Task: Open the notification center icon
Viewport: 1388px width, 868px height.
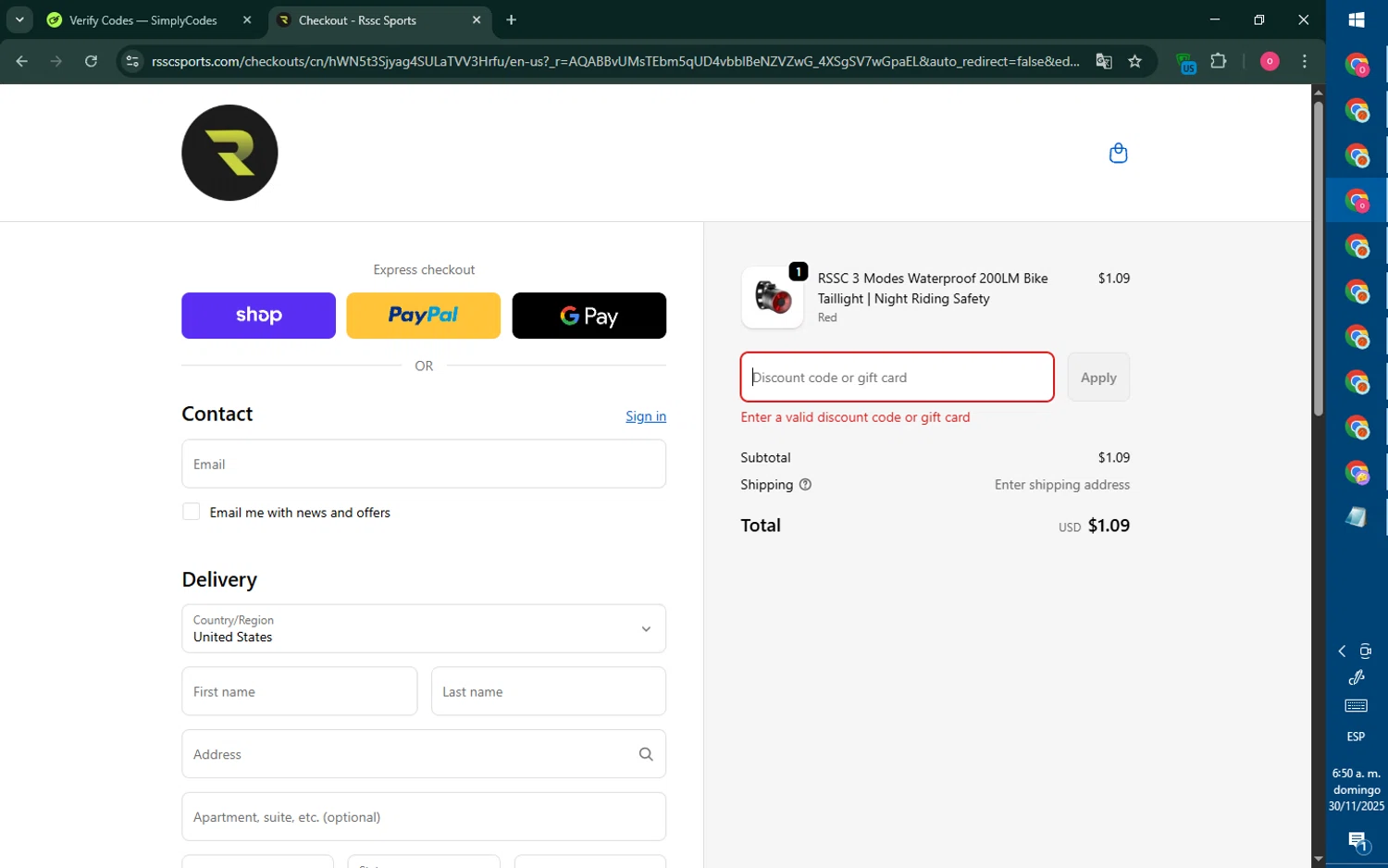Action: click(1357, 841)
